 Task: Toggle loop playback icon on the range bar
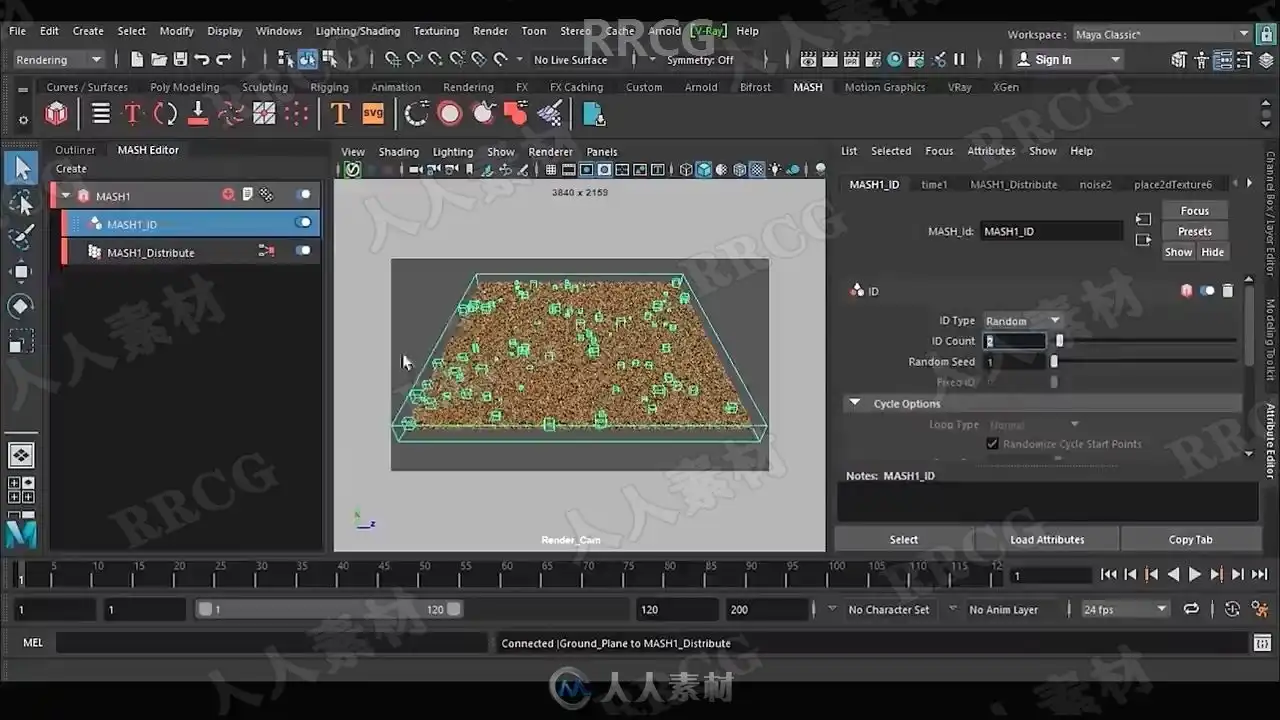(1191, 609)
